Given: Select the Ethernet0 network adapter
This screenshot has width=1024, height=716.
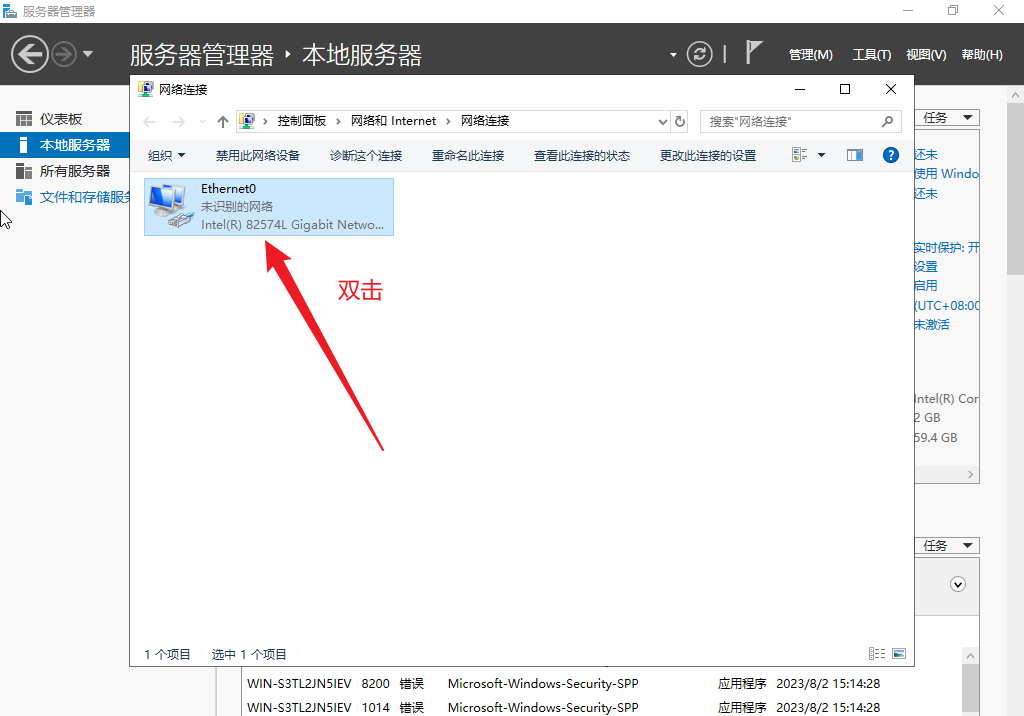Looking at the screenshot, I should pyautogui.click(x=268, y=206).
